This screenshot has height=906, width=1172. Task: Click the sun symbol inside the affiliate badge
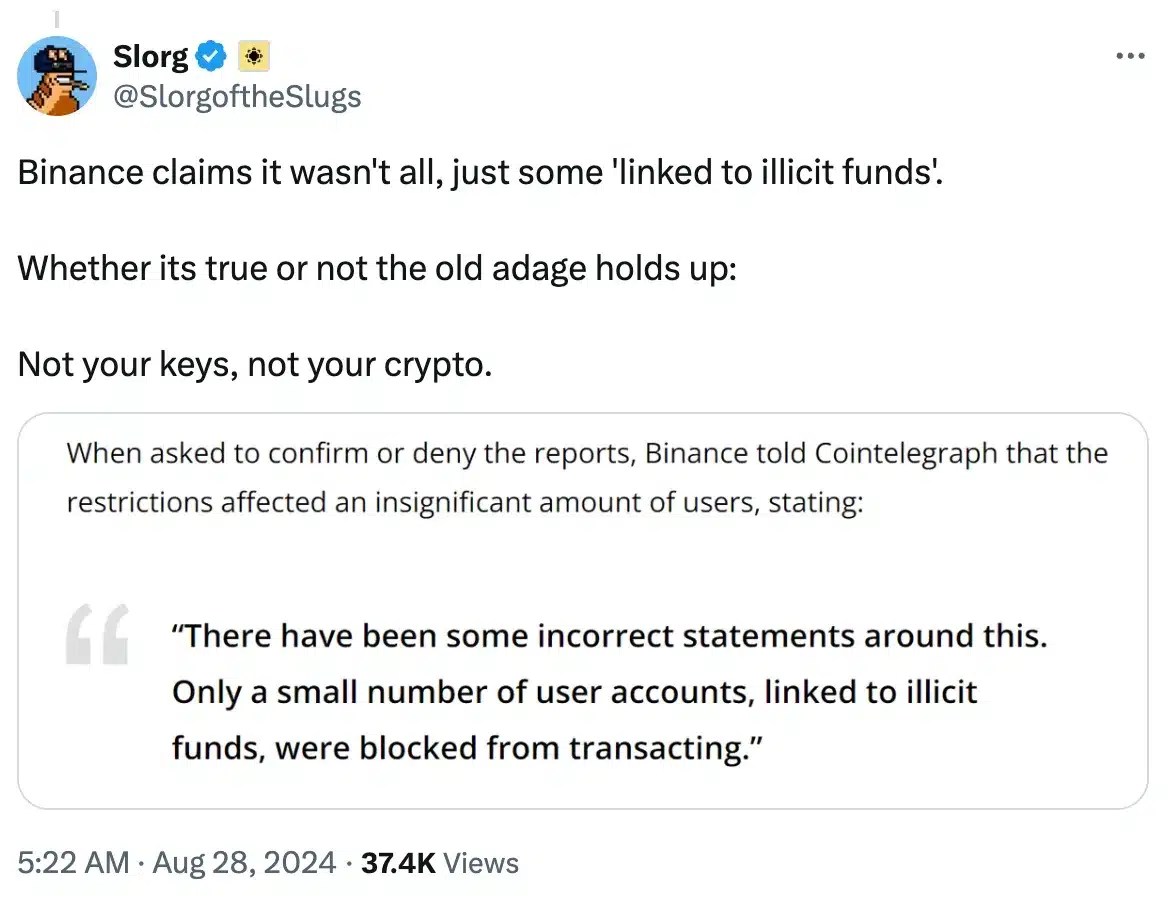(253, 56)
